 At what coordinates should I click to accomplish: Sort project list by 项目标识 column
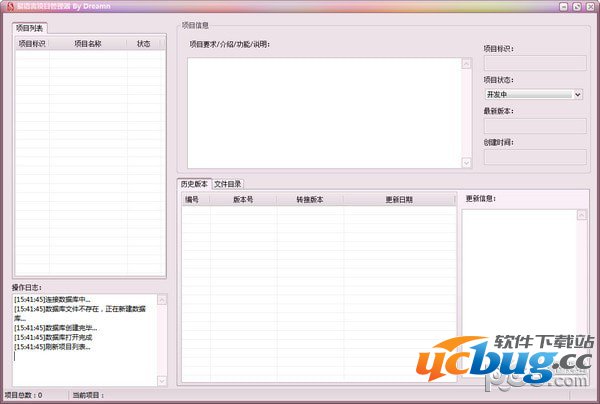(32, 44)
